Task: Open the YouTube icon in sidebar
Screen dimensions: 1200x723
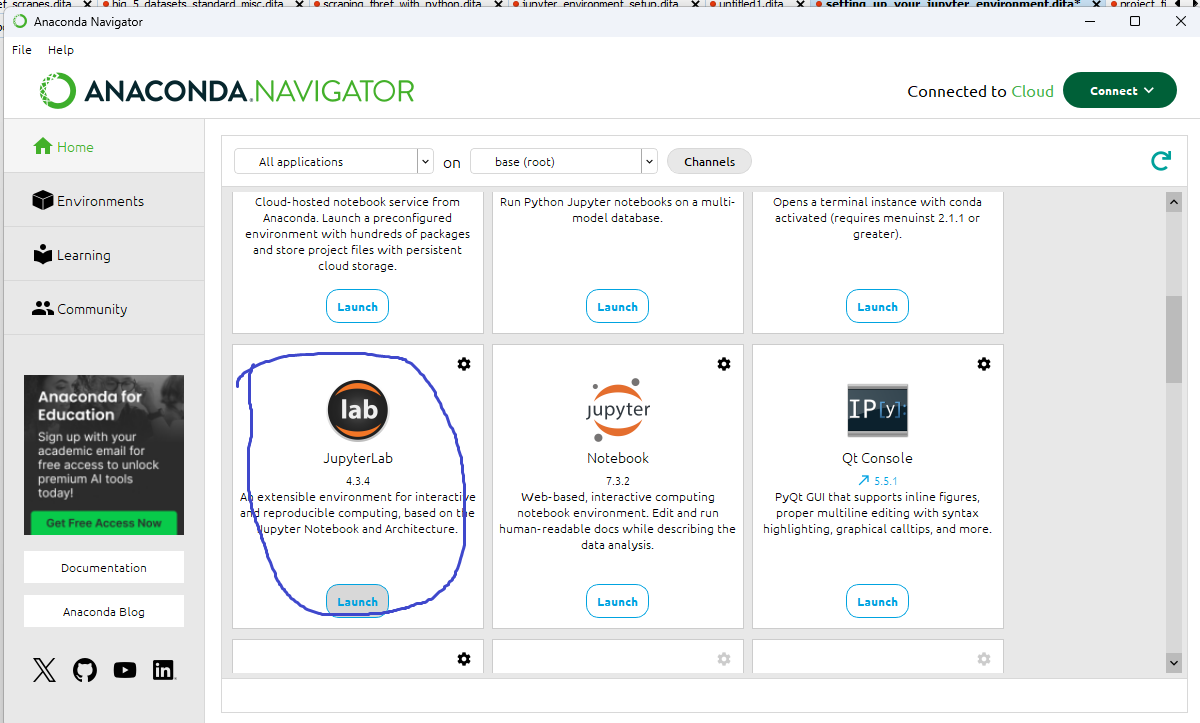Action: point(125,670)
